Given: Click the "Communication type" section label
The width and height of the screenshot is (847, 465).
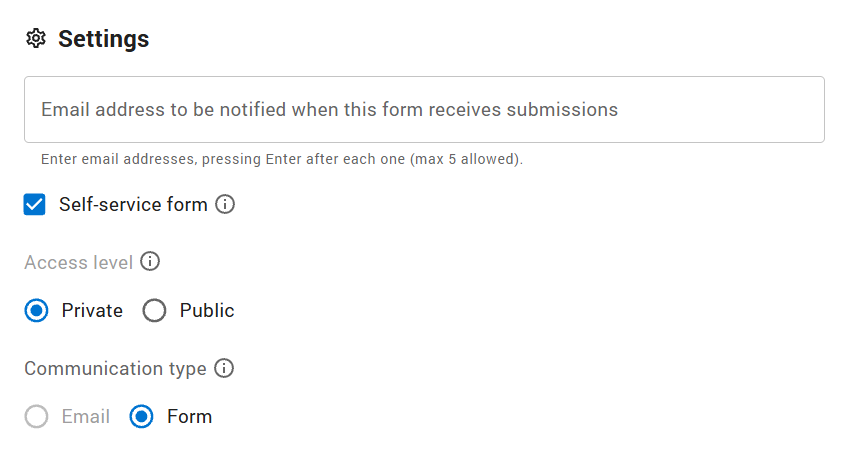Looking at the screenshot, I should [x=115, y=369].
